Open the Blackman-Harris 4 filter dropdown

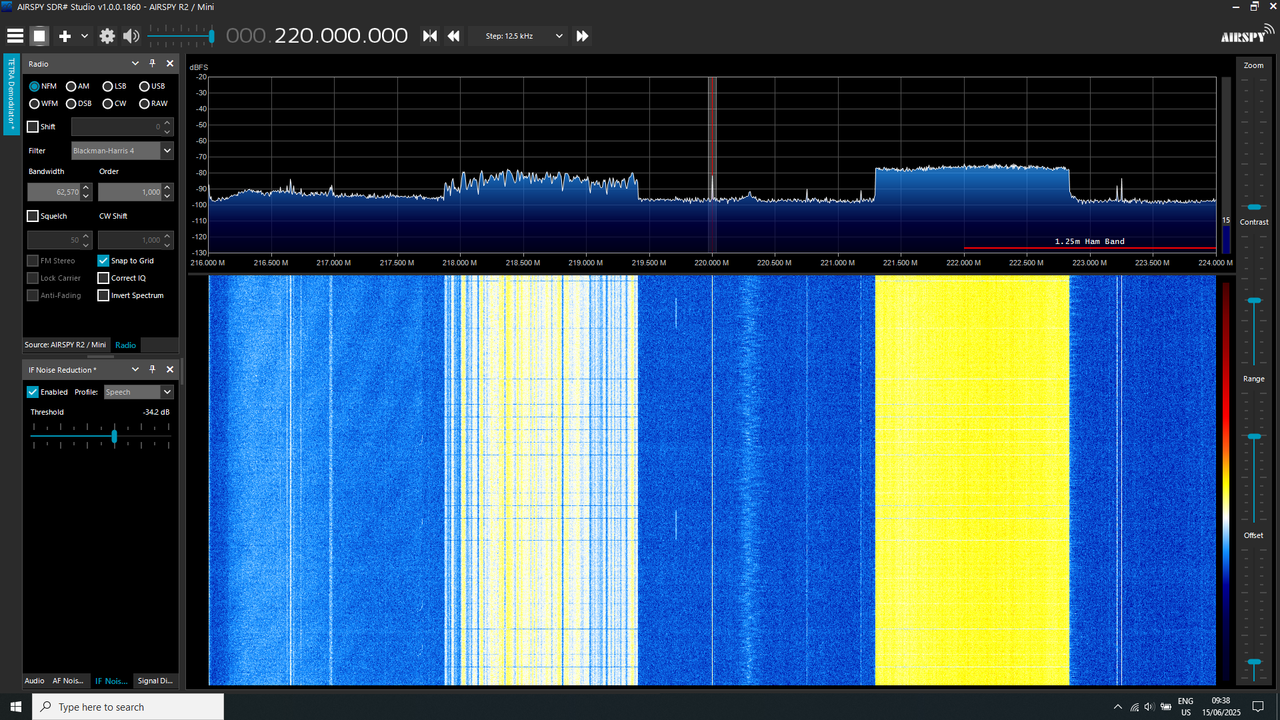pyautogui.click(x=122, y=151)
